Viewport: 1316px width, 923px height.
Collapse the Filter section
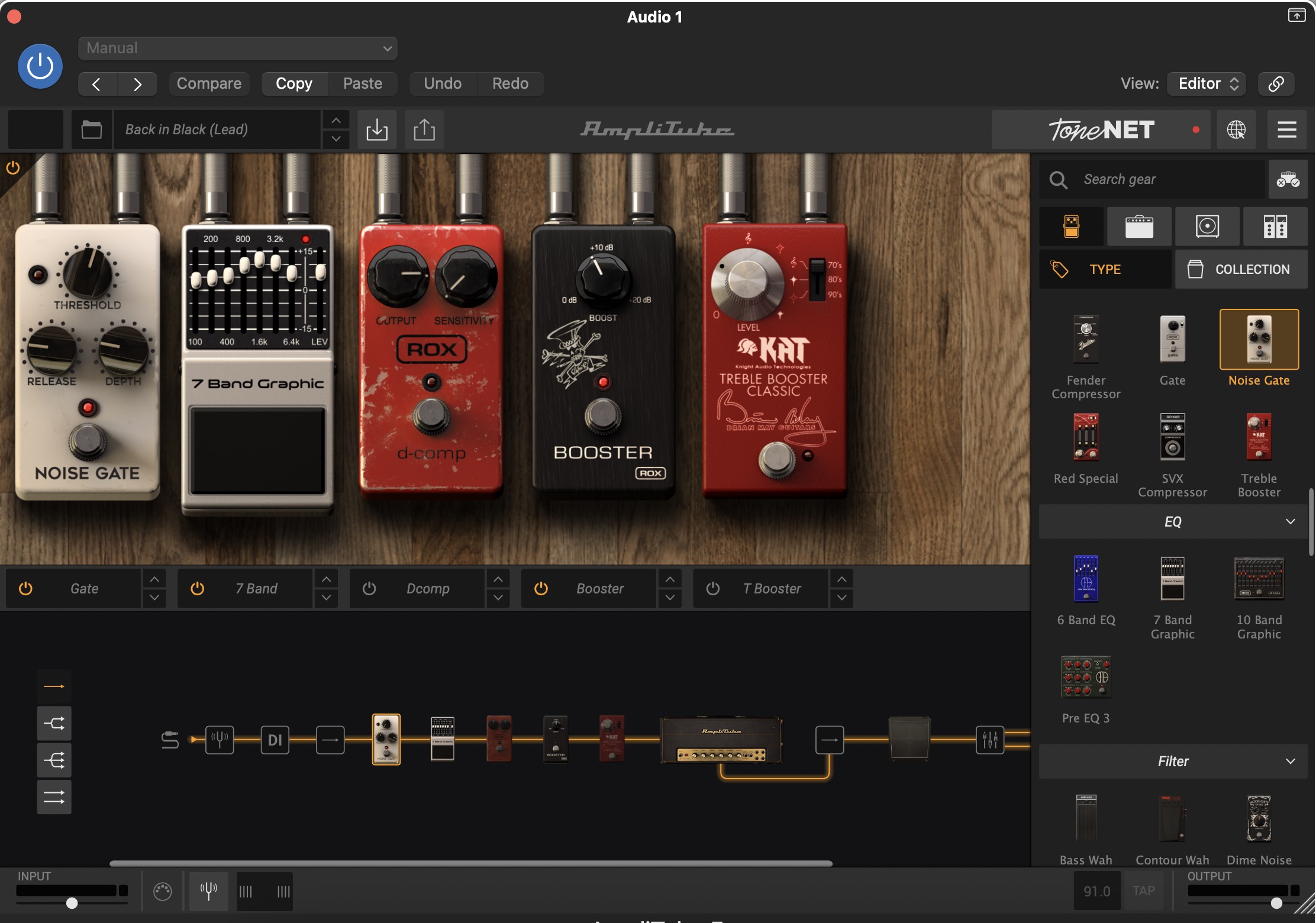(x=1173, y=761)
